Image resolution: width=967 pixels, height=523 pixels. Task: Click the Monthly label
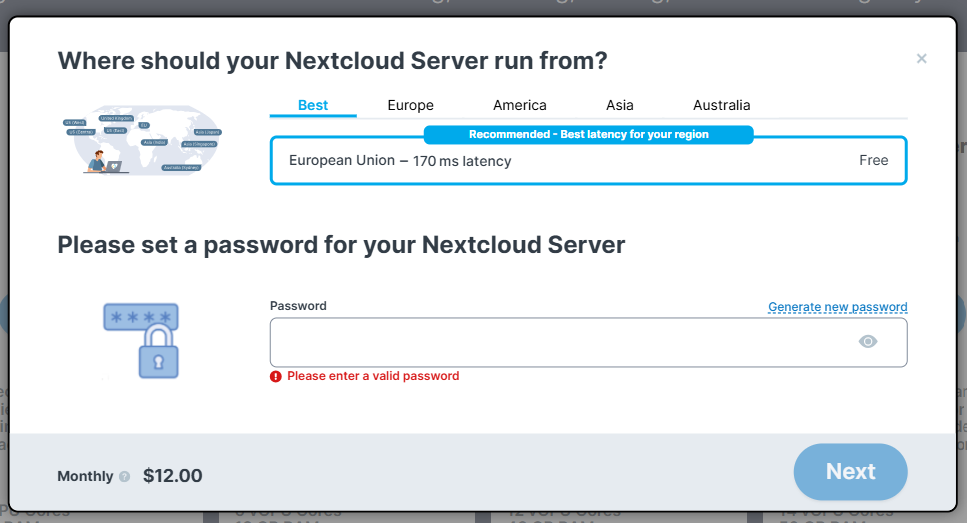pos(85,476)
